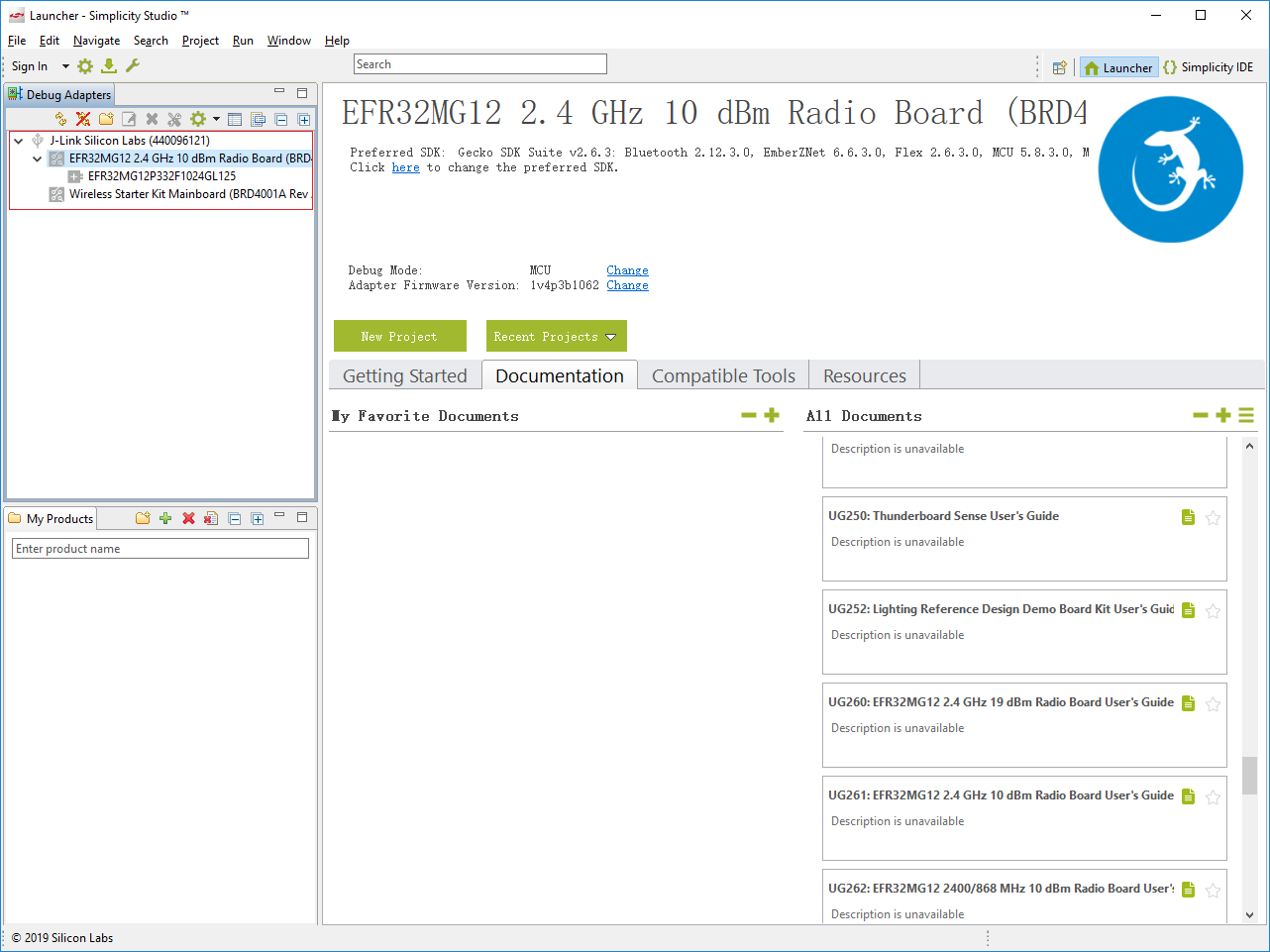The width and height of the screenshot is (1270, 952).
Task: Switch to the Launcher perspective
Action: point(1118,67)
